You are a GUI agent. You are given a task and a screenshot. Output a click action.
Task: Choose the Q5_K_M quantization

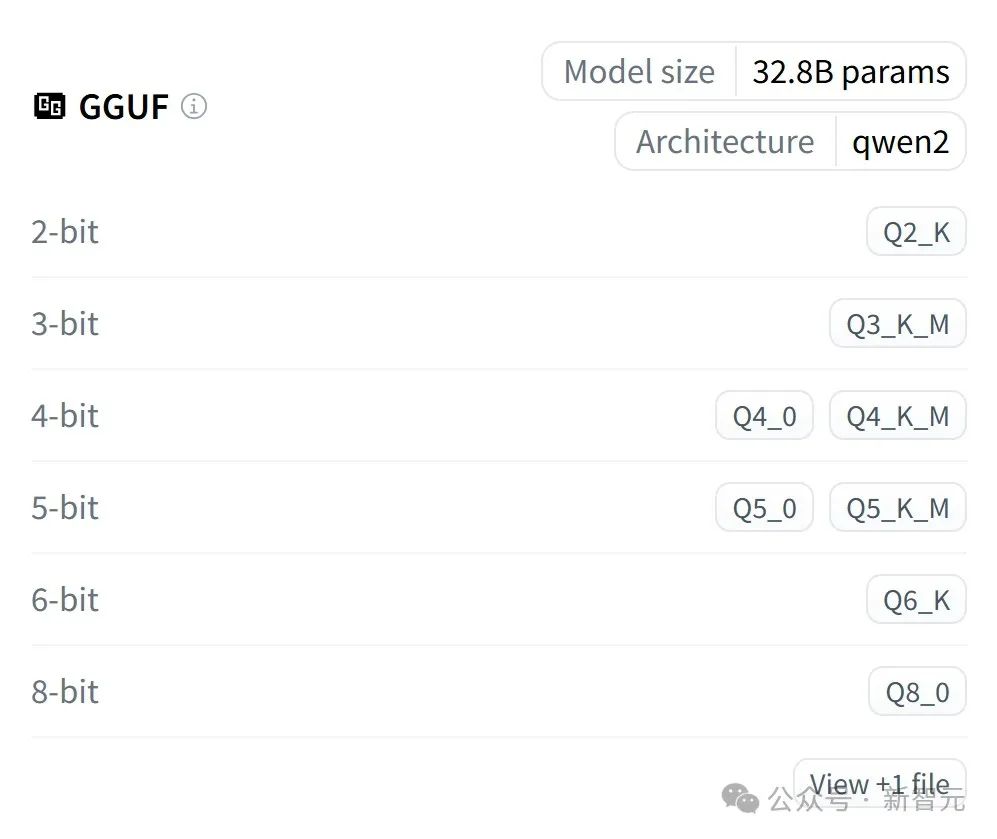pos(898,508)
